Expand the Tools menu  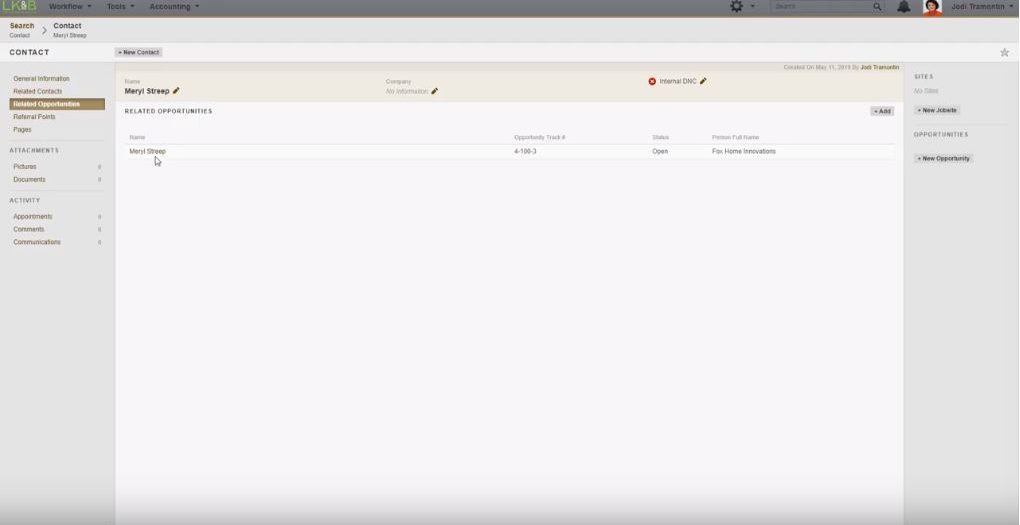click(121, 7)
